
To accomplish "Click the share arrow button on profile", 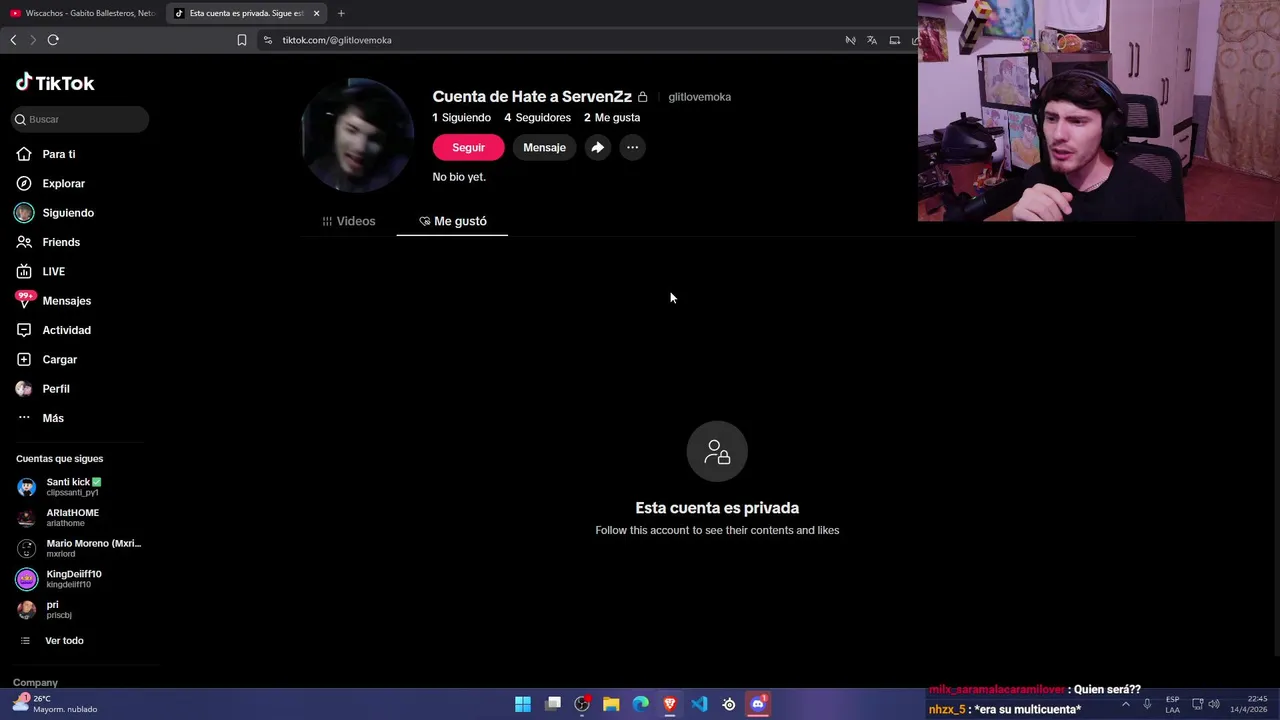I will click(x=597, y=147).
